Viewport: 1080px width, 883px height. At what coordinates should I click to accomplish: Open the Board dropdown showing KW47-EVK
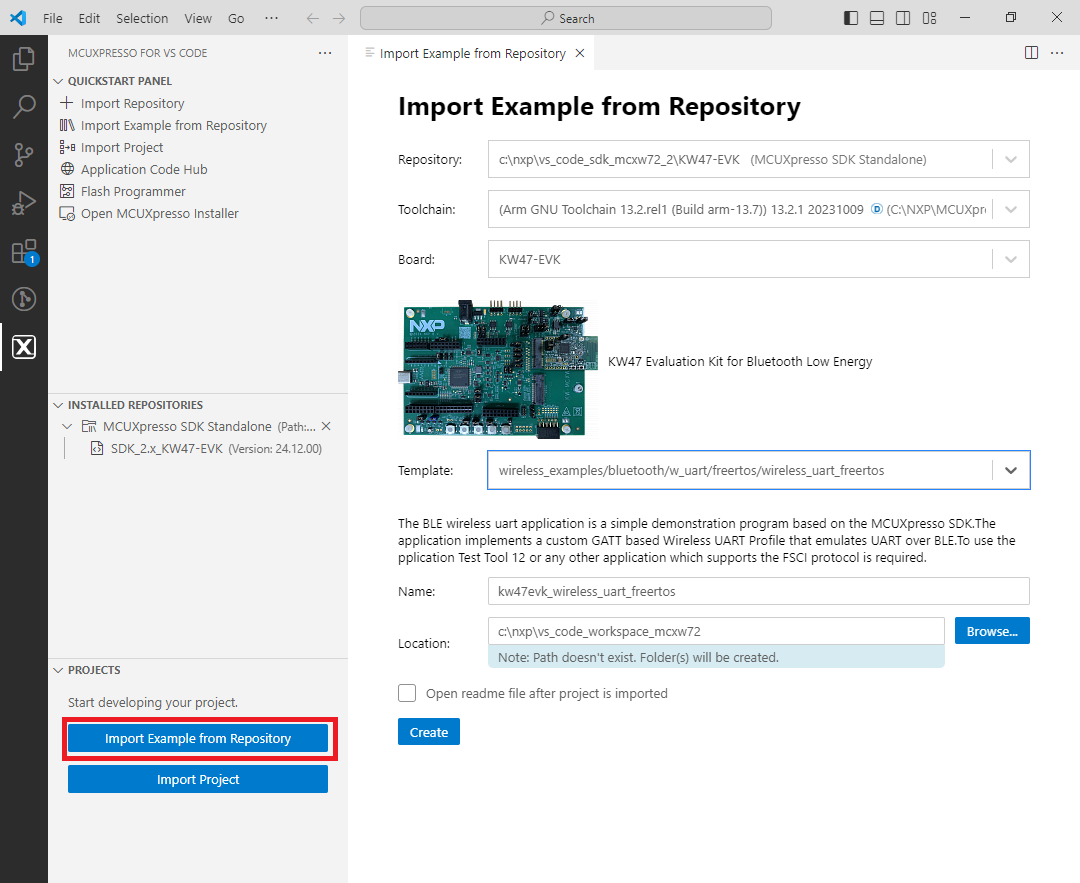[1010, 258]
